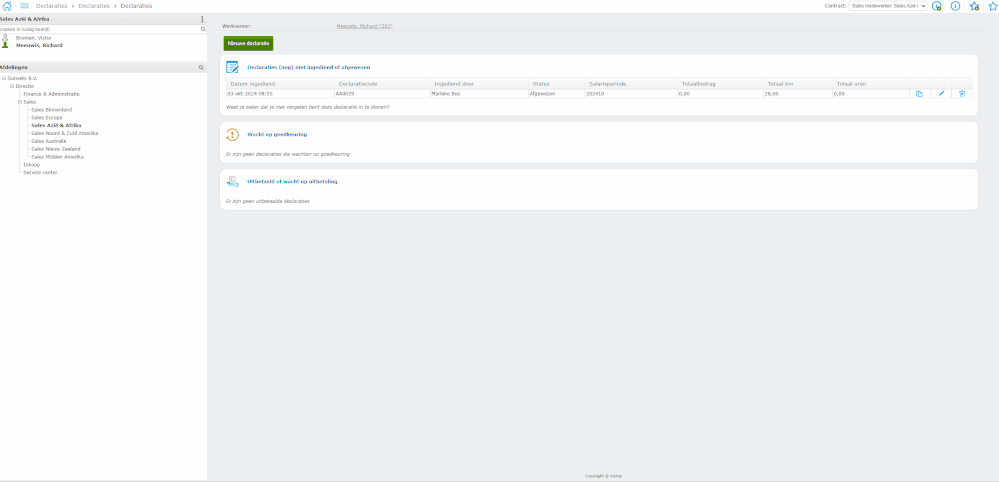The height and width of the screenshot is (482, 999).
Task: Click first Declaraties breadcrumb
Action: [52, 6]
